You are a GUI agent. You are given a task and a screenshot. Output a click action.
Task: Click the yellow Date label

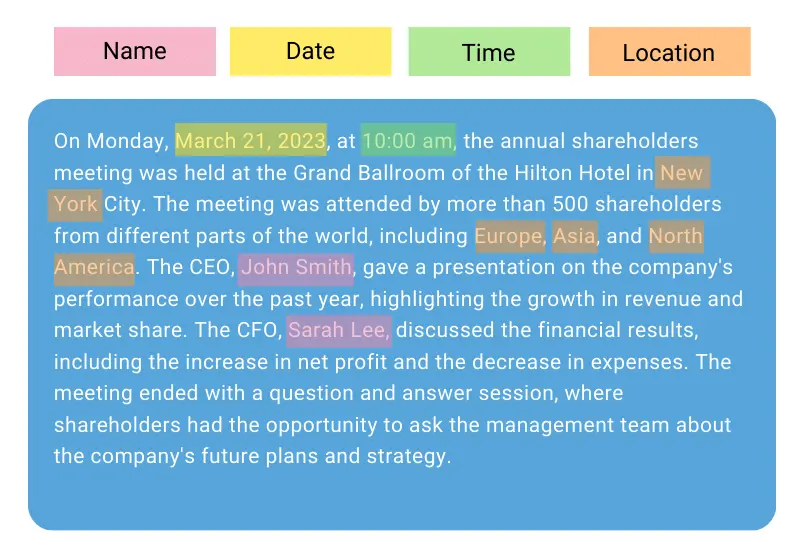(310, 52)
